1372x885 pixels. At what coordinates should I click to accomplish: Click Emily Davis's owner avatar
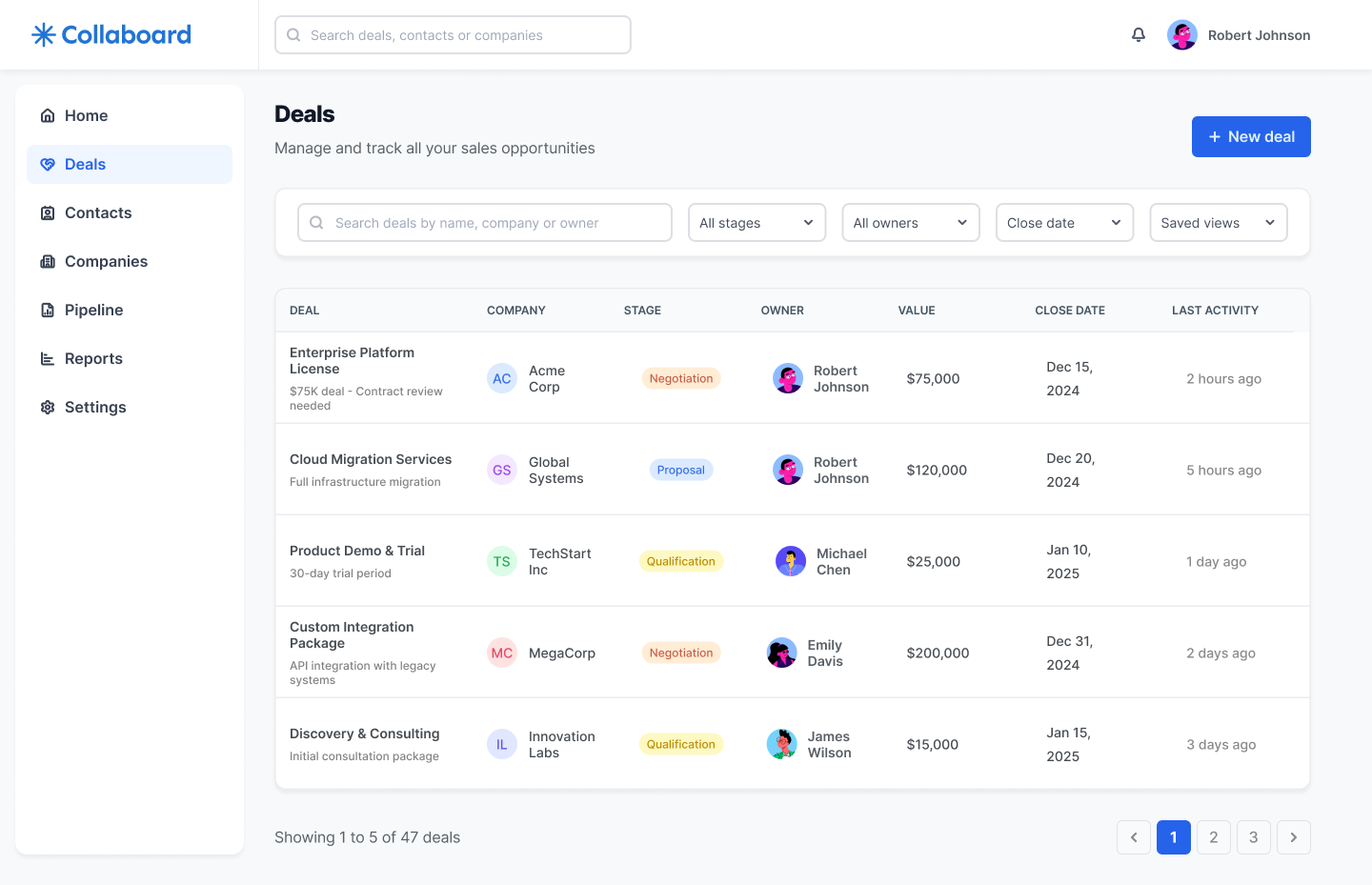click(x=781, y=654)
